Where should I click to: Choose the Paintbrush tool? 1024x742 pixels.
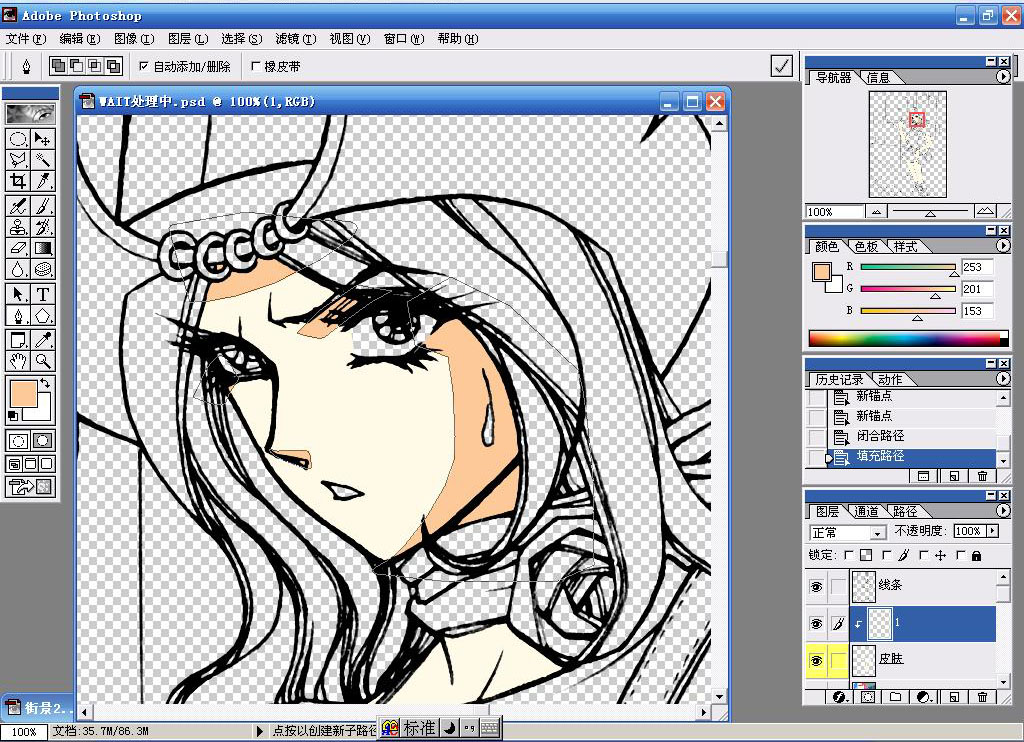point(42,206)
